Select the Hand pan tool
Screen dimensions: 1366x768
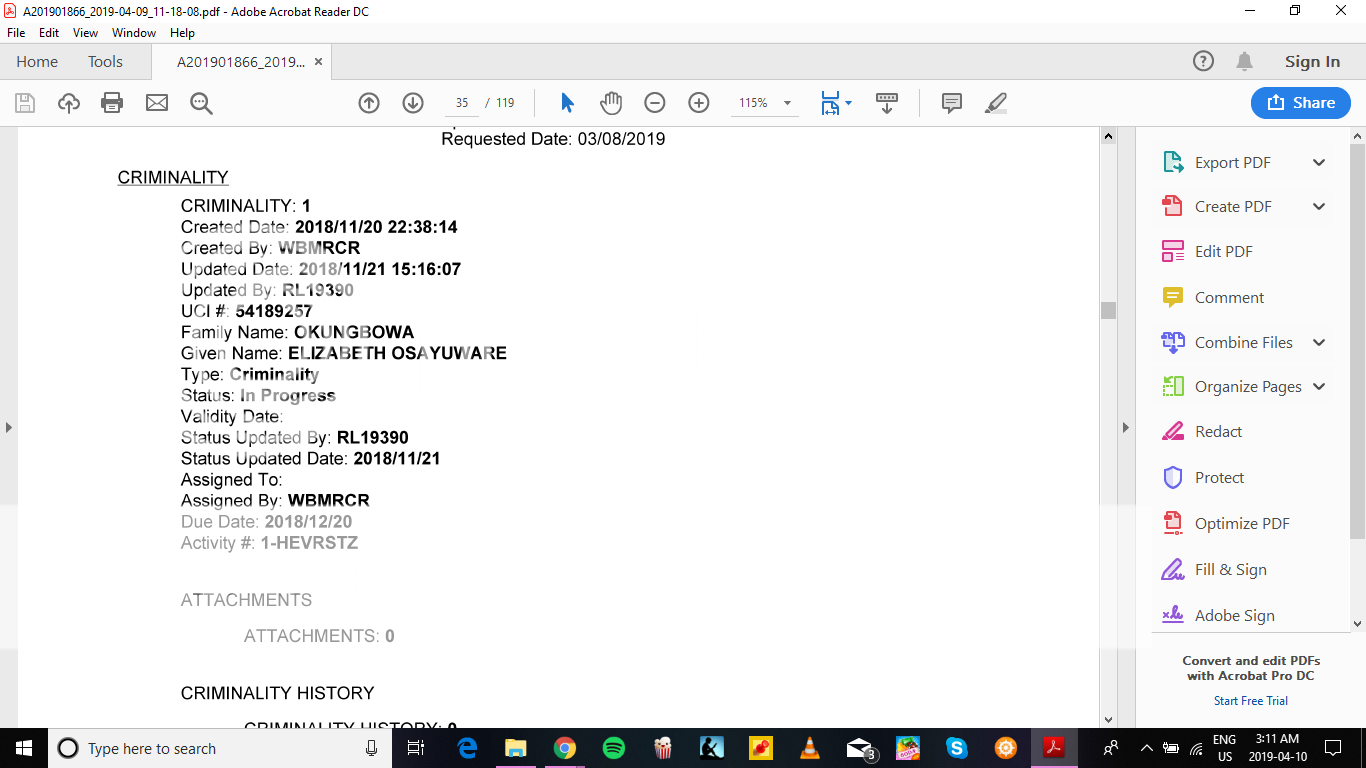(611, 103)
